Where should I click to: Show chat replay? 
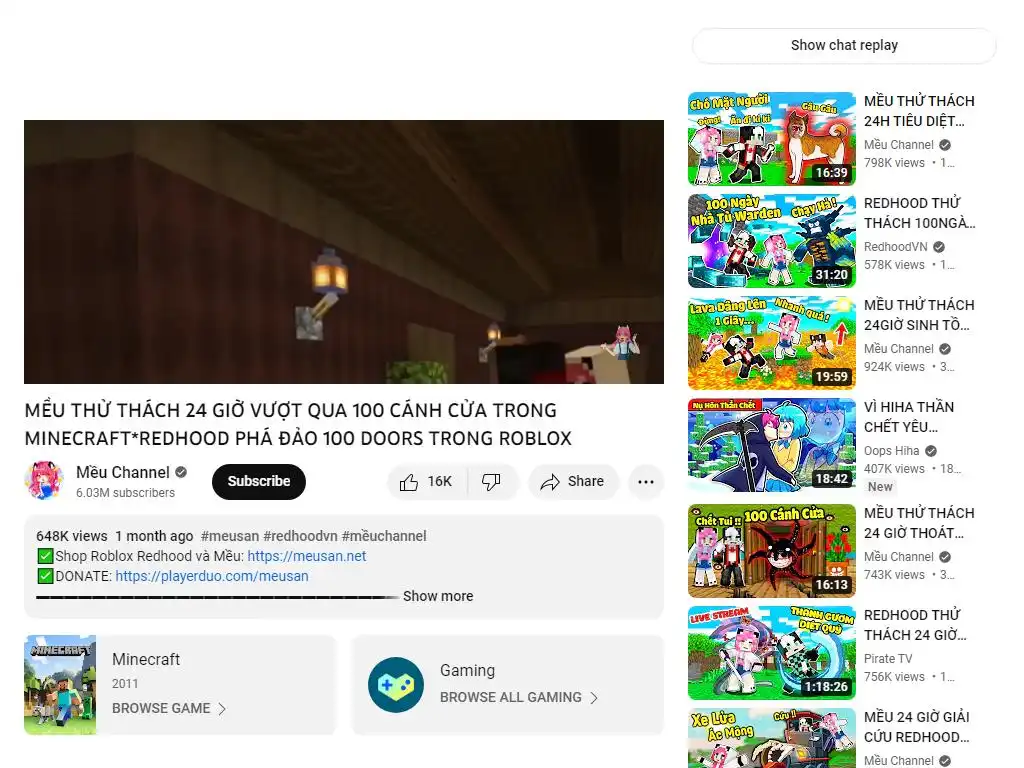(x=844, y=45)
